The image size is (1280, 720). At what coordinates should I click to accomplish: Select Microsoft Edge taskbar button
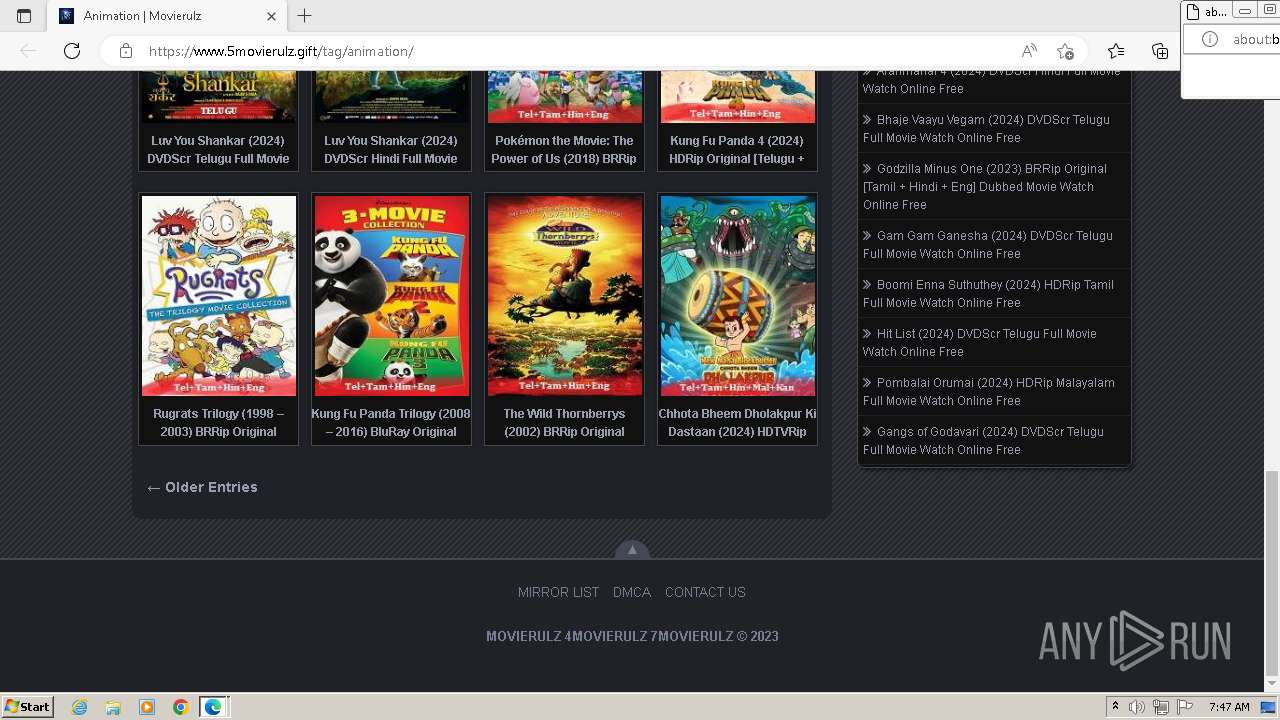point(214,707)
